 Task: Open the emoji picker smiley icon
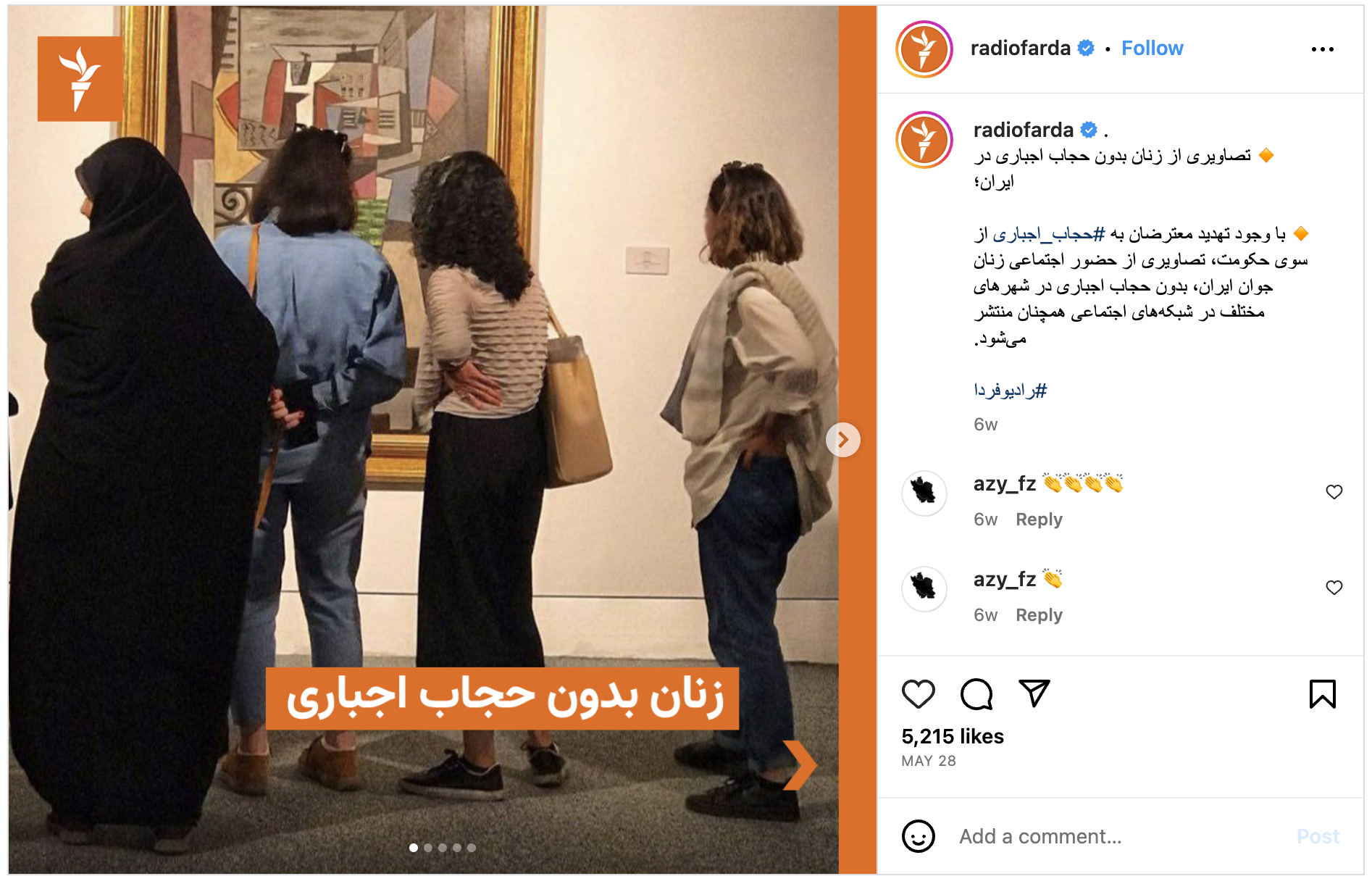click(x=918, y=836)
